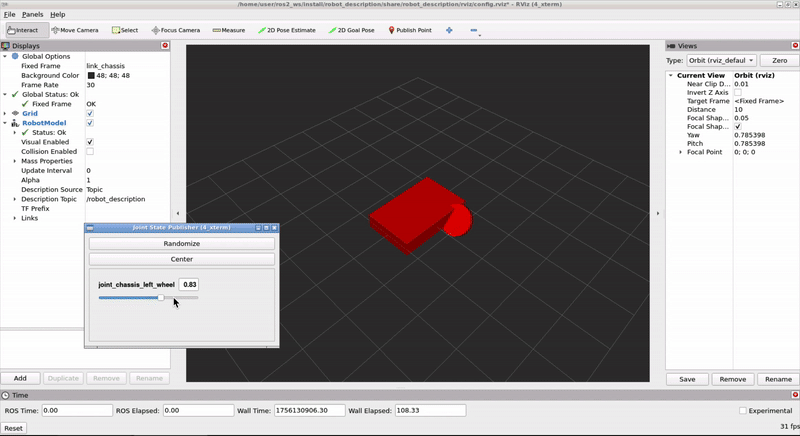This screenshot has height=436, width=800.
Task: Click the blue plus add-tool icon
Action: (x=449, y=30)
